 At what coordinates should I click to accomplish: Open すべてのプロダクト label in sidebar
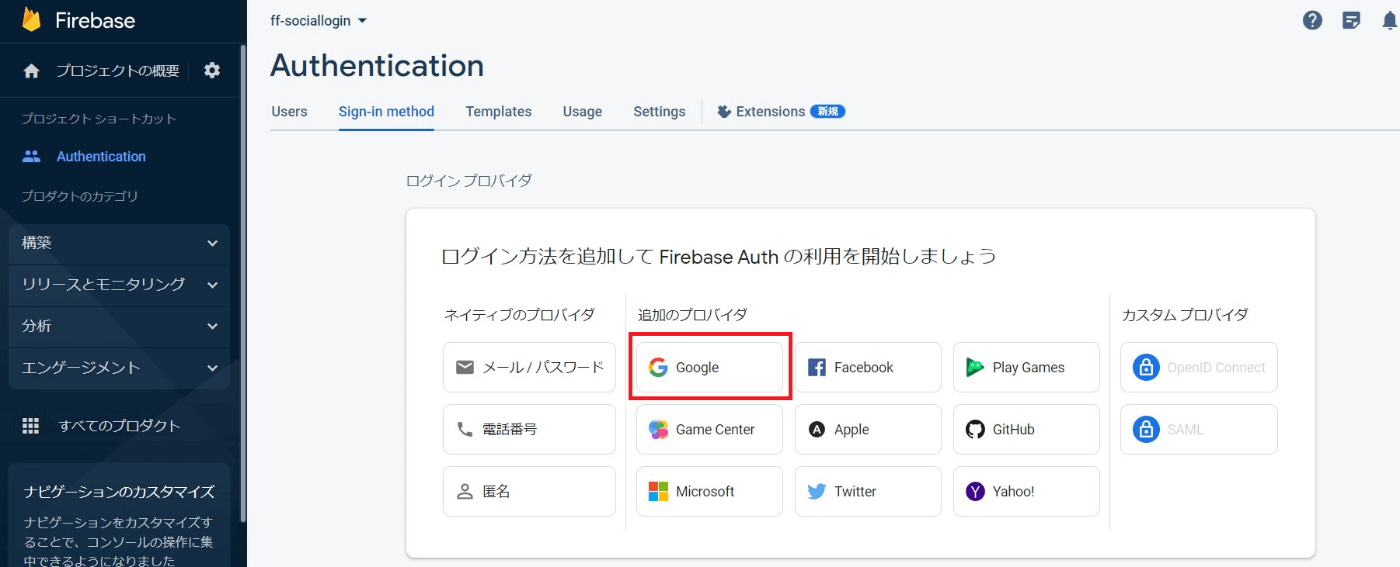119,426
